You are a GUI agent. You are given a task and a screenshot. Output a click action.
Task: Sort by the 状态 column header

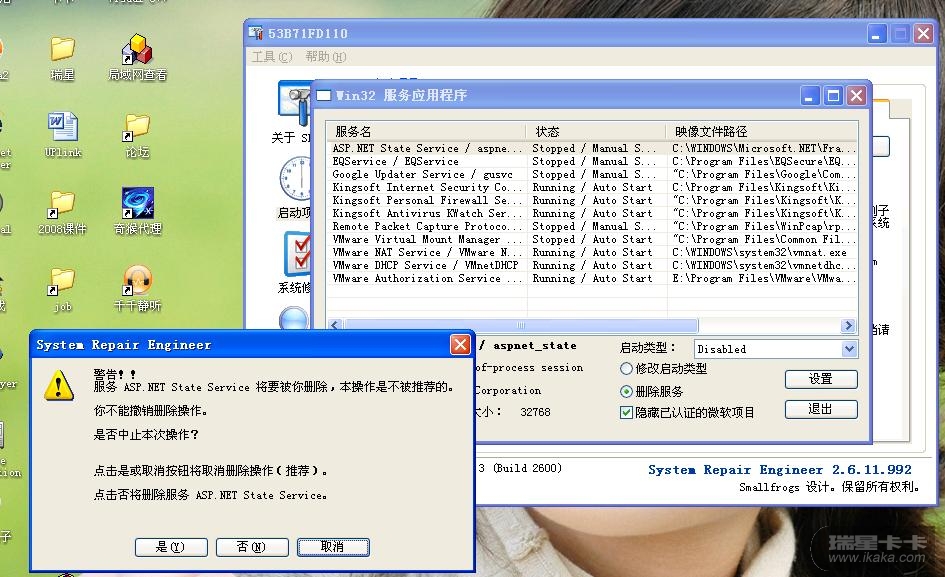tap(597, 131)
